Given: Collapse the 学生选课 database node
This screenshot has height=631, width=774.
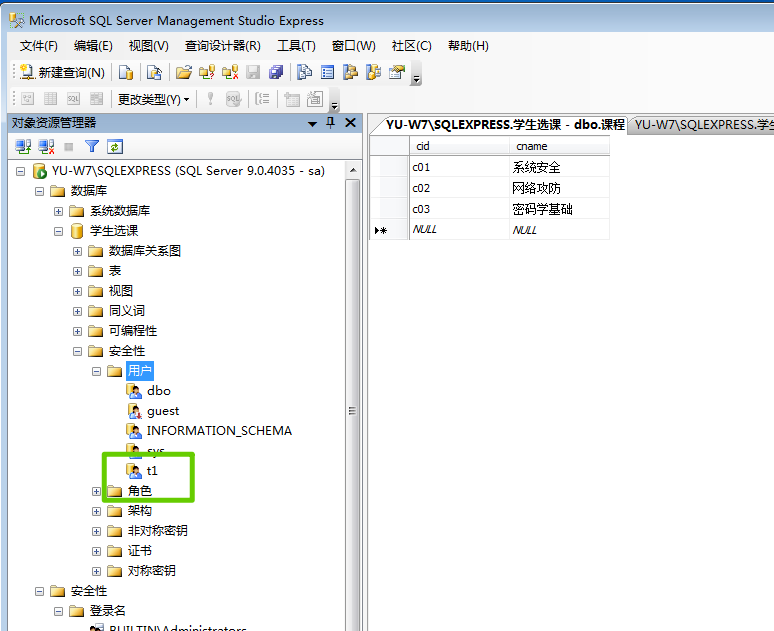Looking at the screenshot, I should [58, 231].
